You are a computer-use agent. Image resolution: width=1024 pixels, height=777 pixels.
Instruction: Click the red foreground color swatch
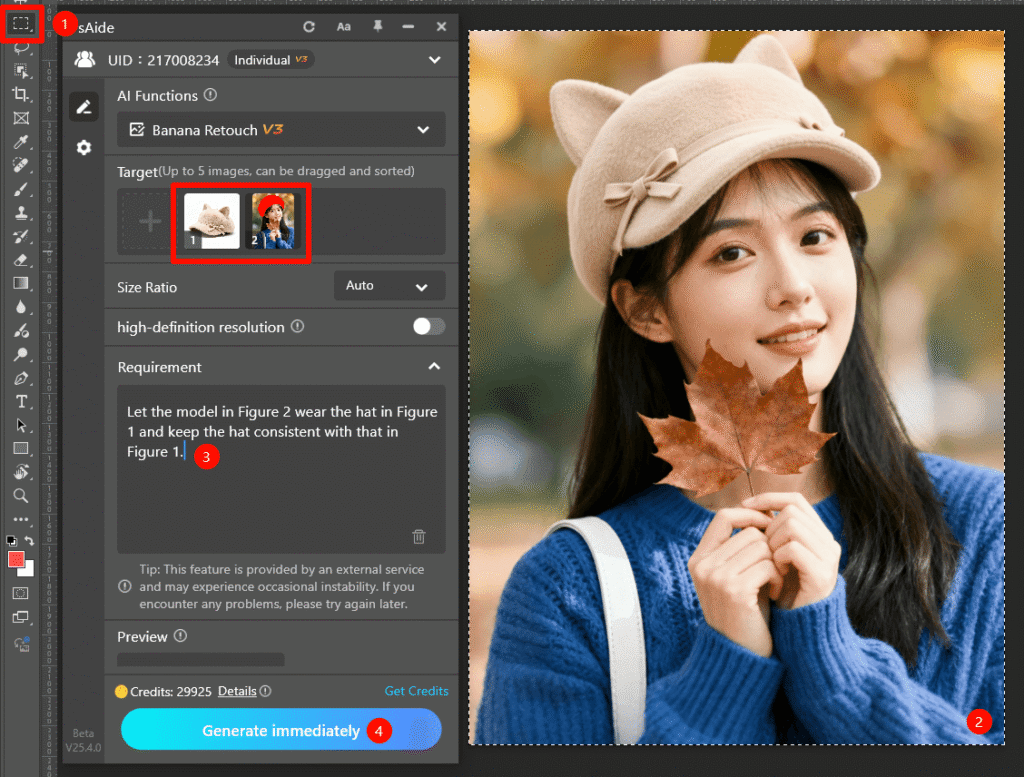pos(16,560)
